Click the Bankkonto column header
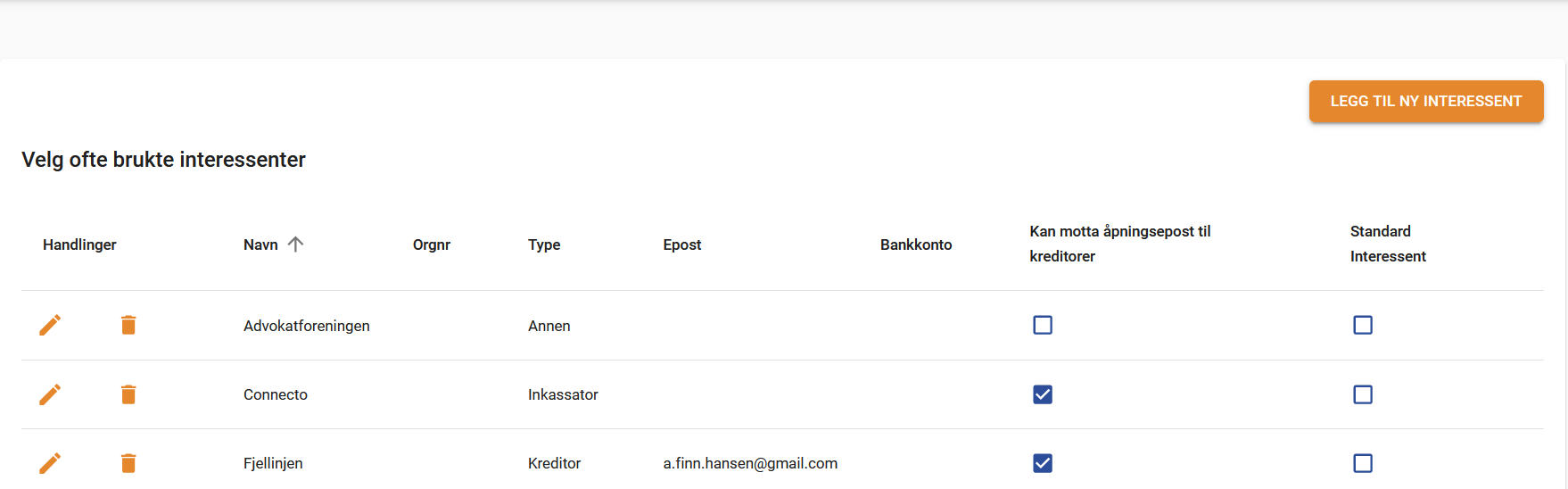Screen dimensions: 1568x489 tap(916, 244)
